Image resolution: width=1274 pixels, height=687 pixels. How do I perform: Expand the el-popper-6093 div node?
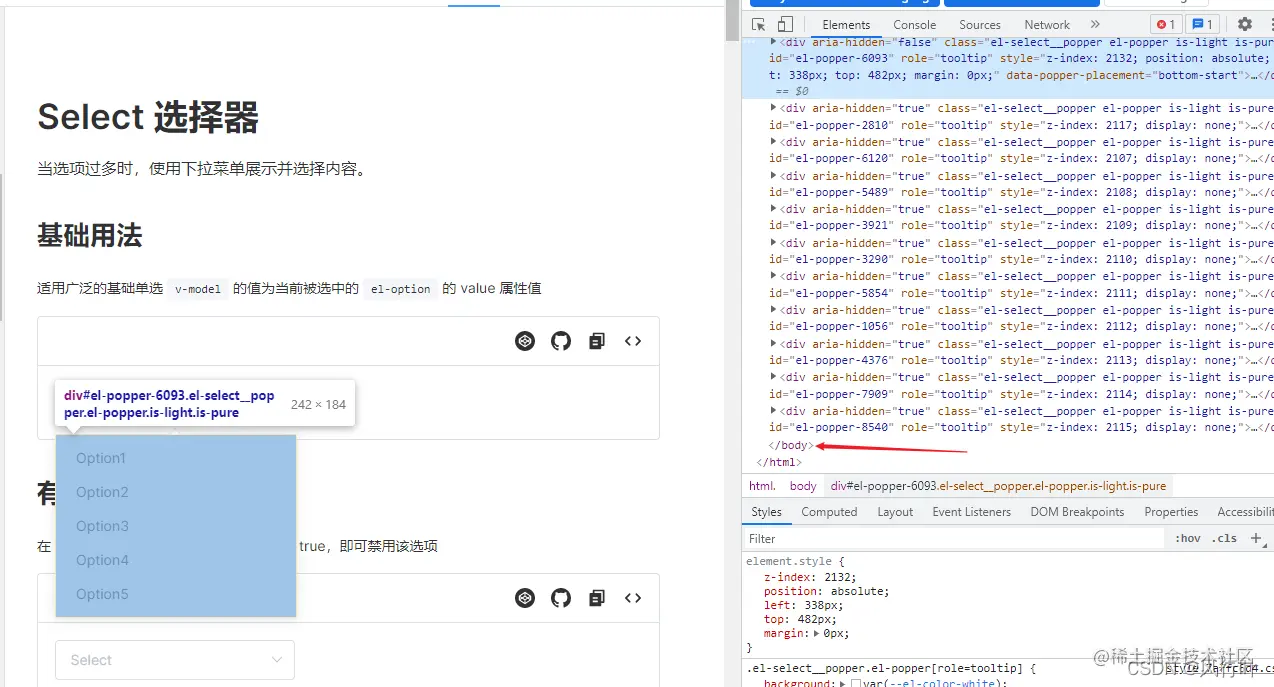[x=773, y=42]
